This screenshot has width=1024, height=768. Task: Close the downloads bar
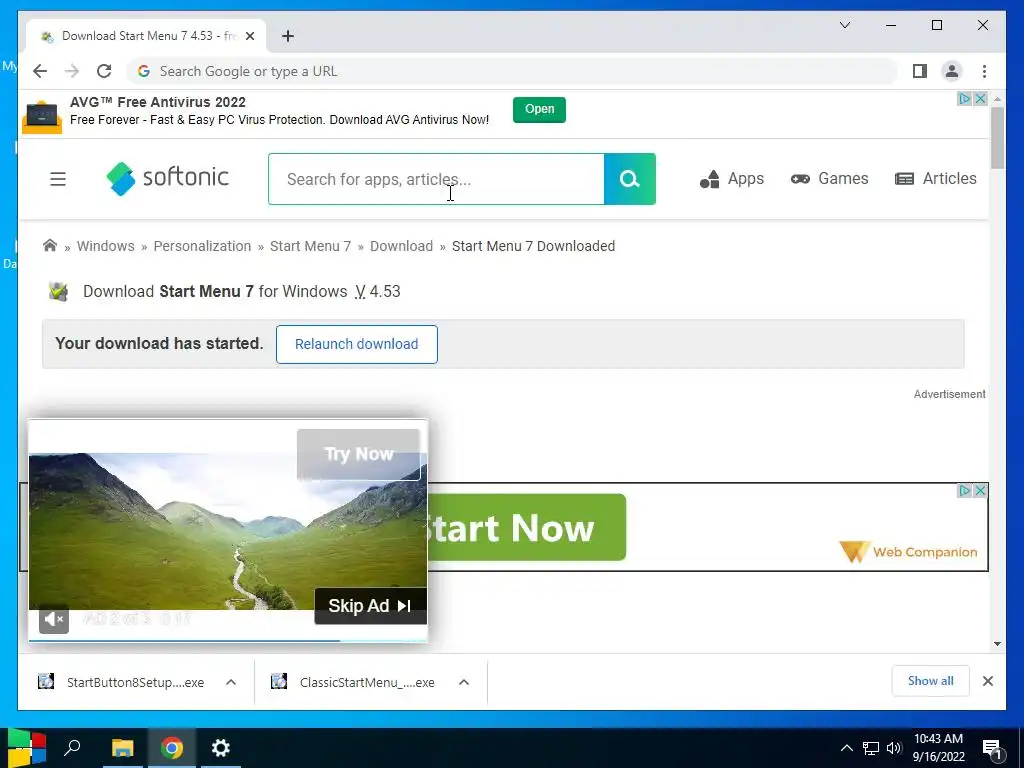pos(987,681)
